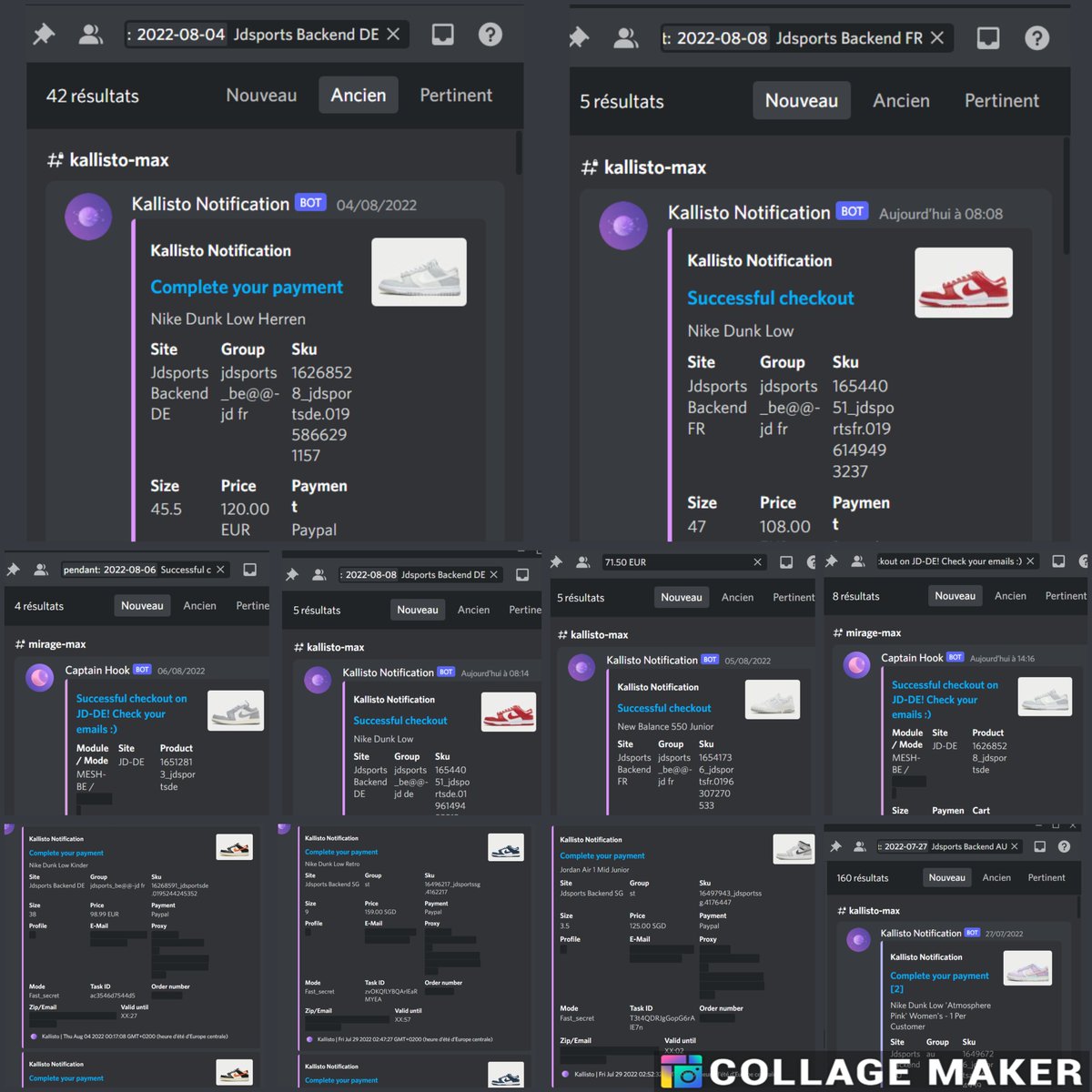Screen dimensions: 1092x1092
Task: Open help icon next to the Backend FR search
Action: pos(1036,37)
